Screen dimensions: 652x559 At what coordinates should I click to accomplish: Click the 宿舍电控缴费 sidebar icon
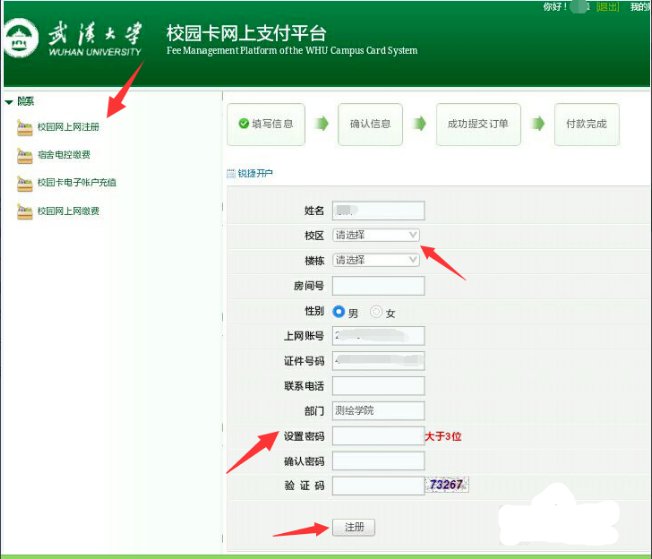click(25, 156)
